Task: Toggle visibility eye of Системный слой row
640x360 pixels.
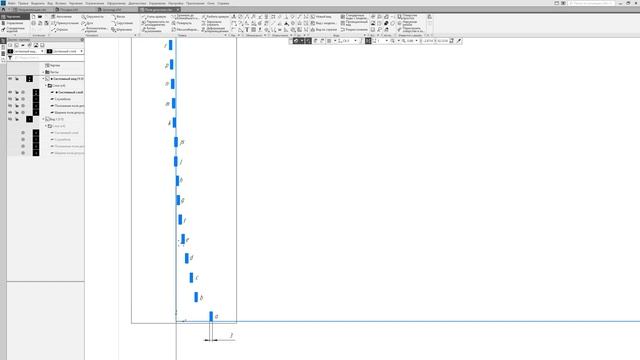Action: 10,92
